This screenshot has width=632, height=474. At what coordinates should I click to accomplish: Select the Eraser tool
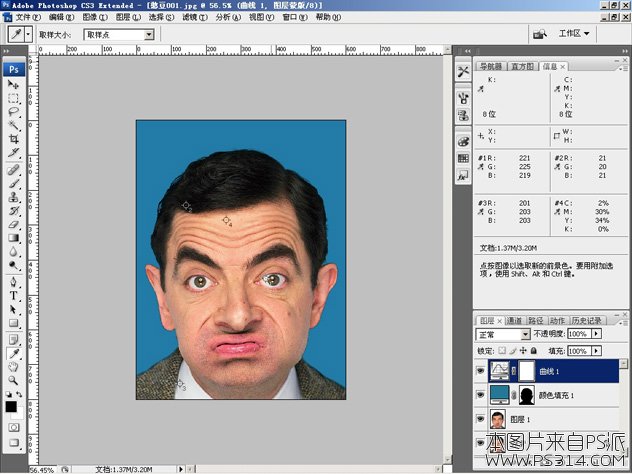point(13,224)
